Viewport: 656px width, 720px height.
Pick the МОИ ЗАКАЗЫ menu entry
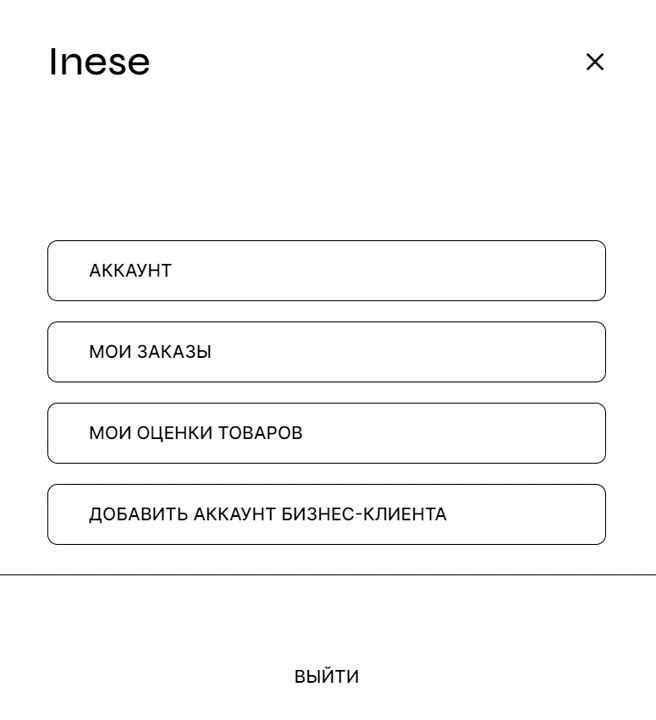coord(326,352)
